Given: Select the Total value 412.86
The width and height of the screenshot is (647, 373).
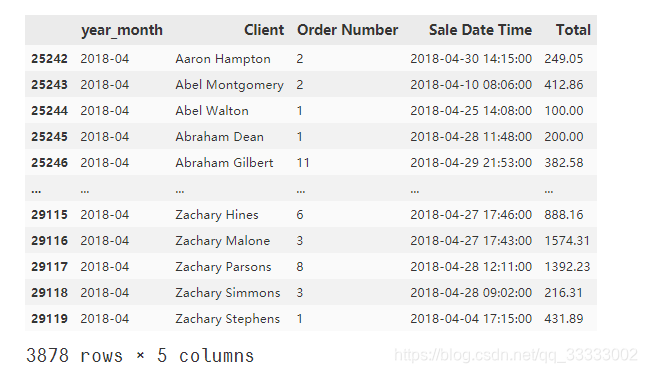Looking at the screenshot, I should [x=563, y=85].
